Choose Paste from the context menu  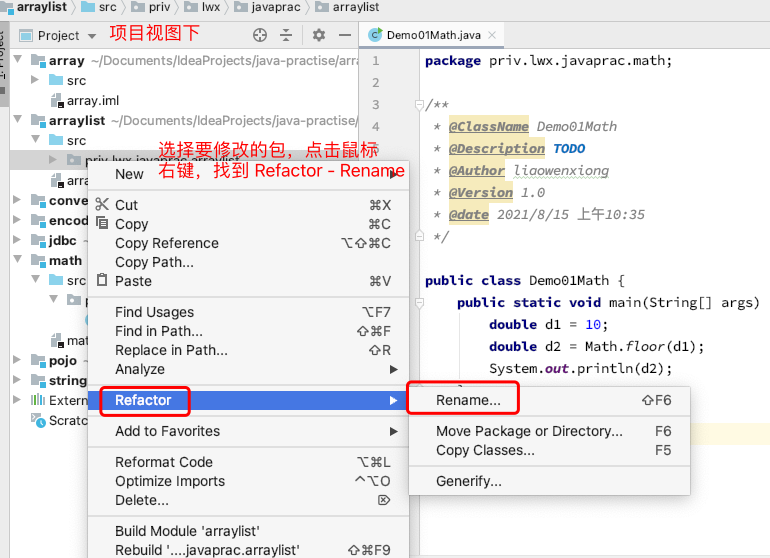click(248, 281)
